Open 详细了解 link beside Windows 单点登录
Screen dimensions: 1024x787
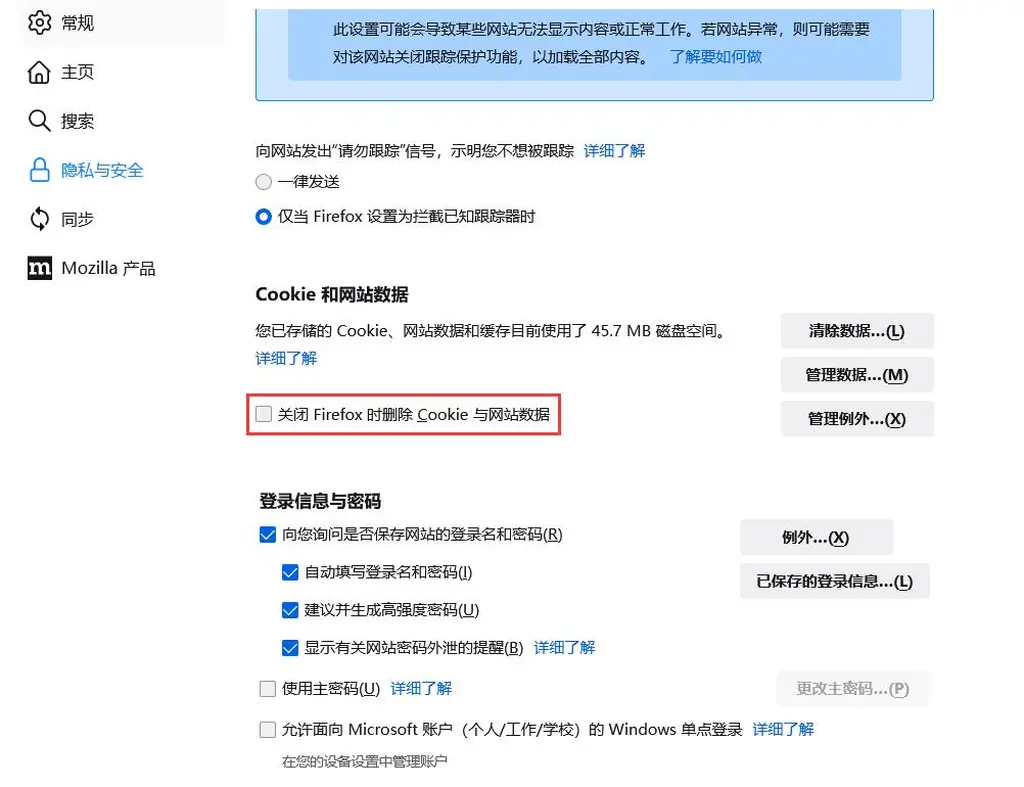click(x=783, y=730)
